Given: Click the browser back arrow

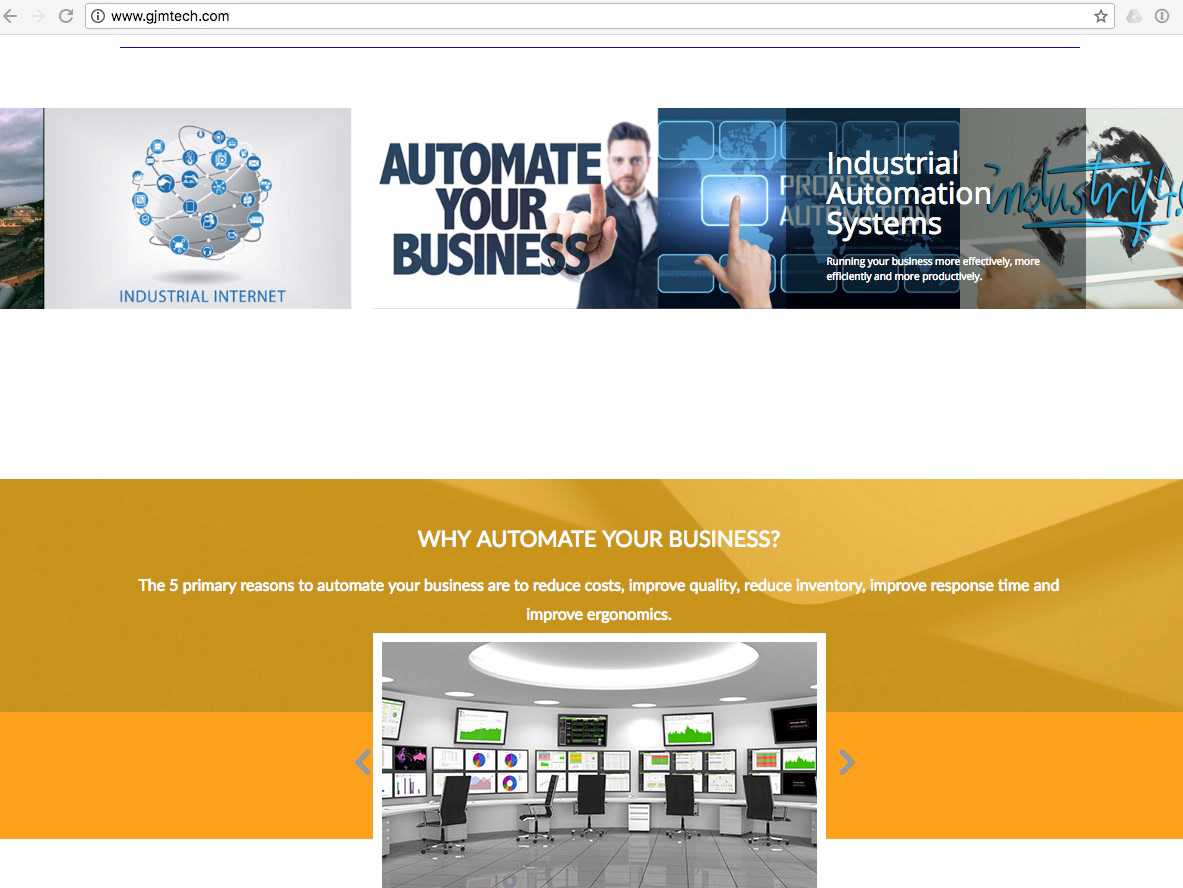Looking at the screenshot, I should click(x=10, y=16).
